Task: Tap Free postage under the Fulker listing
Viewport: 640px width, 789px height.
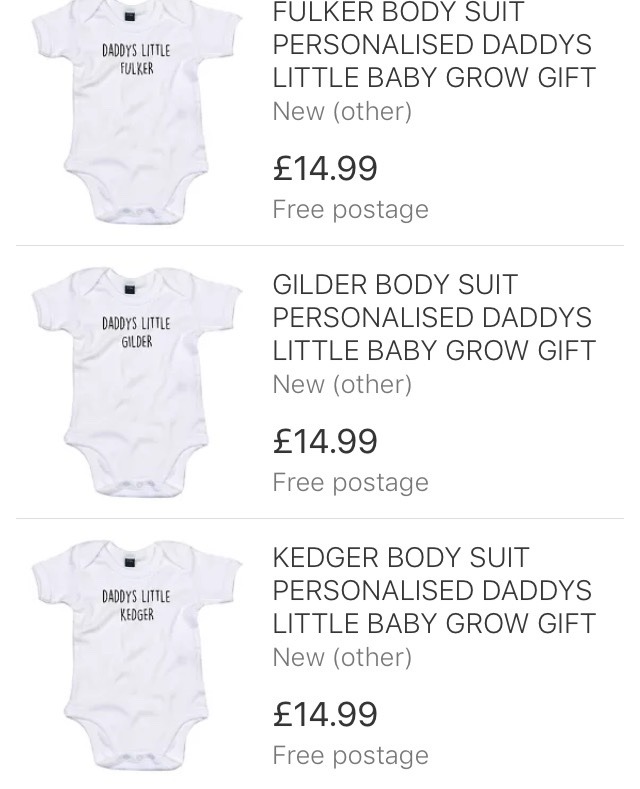Action: click(350, 209)
